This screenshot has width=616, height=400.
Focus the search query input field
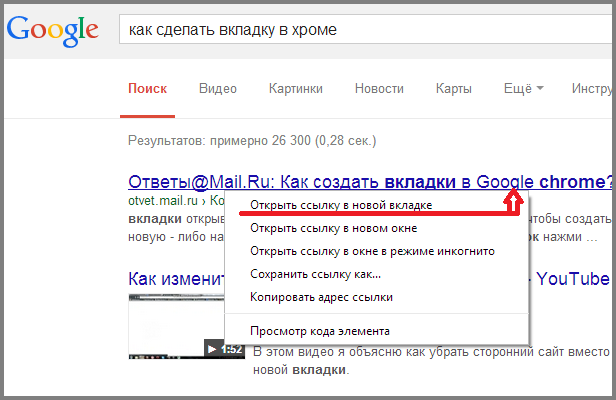click(360, 29)
